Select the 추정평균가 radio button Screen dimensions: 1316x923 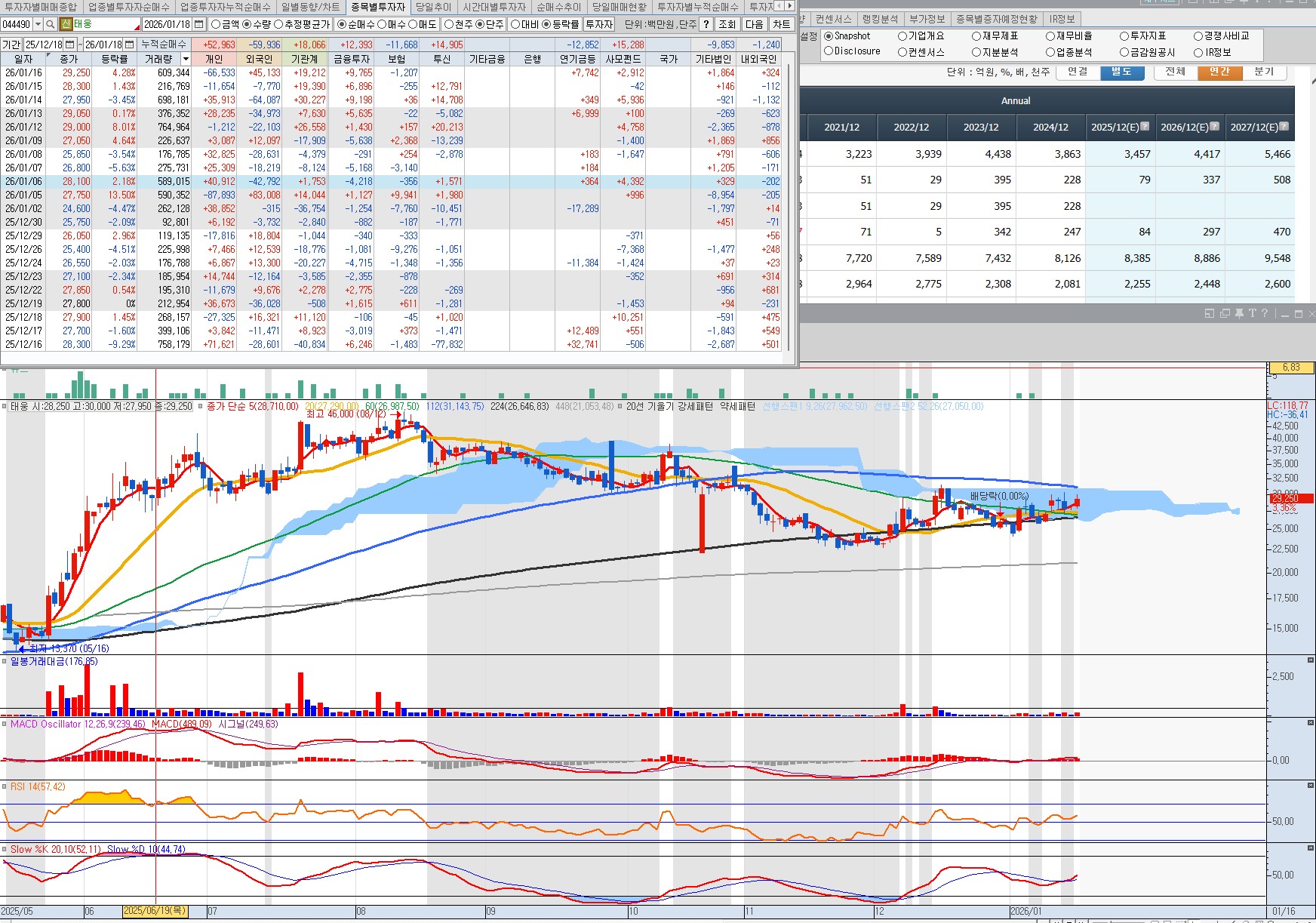pyautogui.click(x=278, y=24)
